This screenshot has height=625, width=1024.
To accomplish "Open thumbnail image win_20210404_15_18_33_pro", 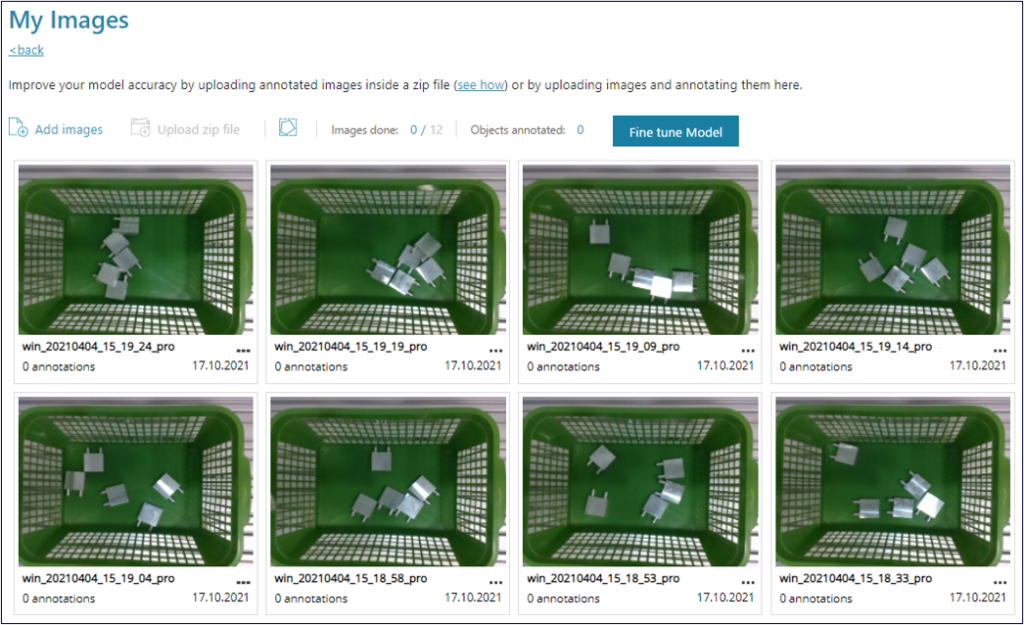I will point(893,481).
